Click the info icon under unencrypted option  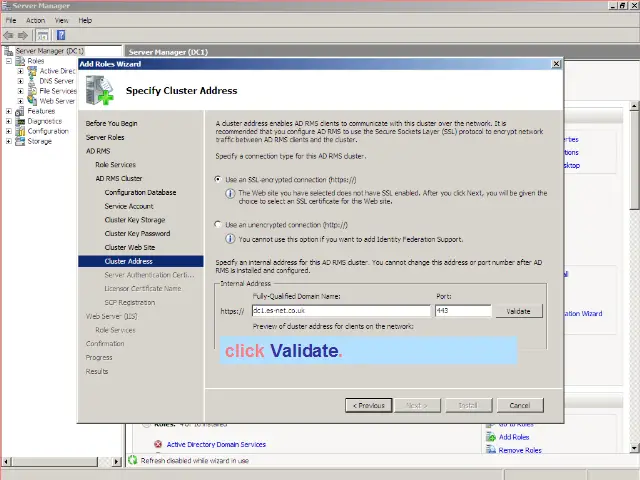point(230,239)
